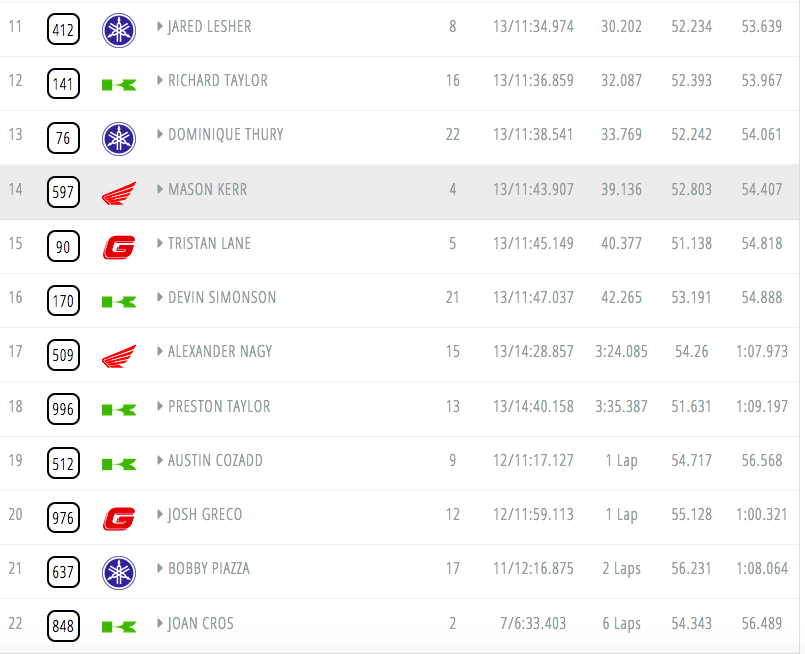Click number badge 412

63,30
